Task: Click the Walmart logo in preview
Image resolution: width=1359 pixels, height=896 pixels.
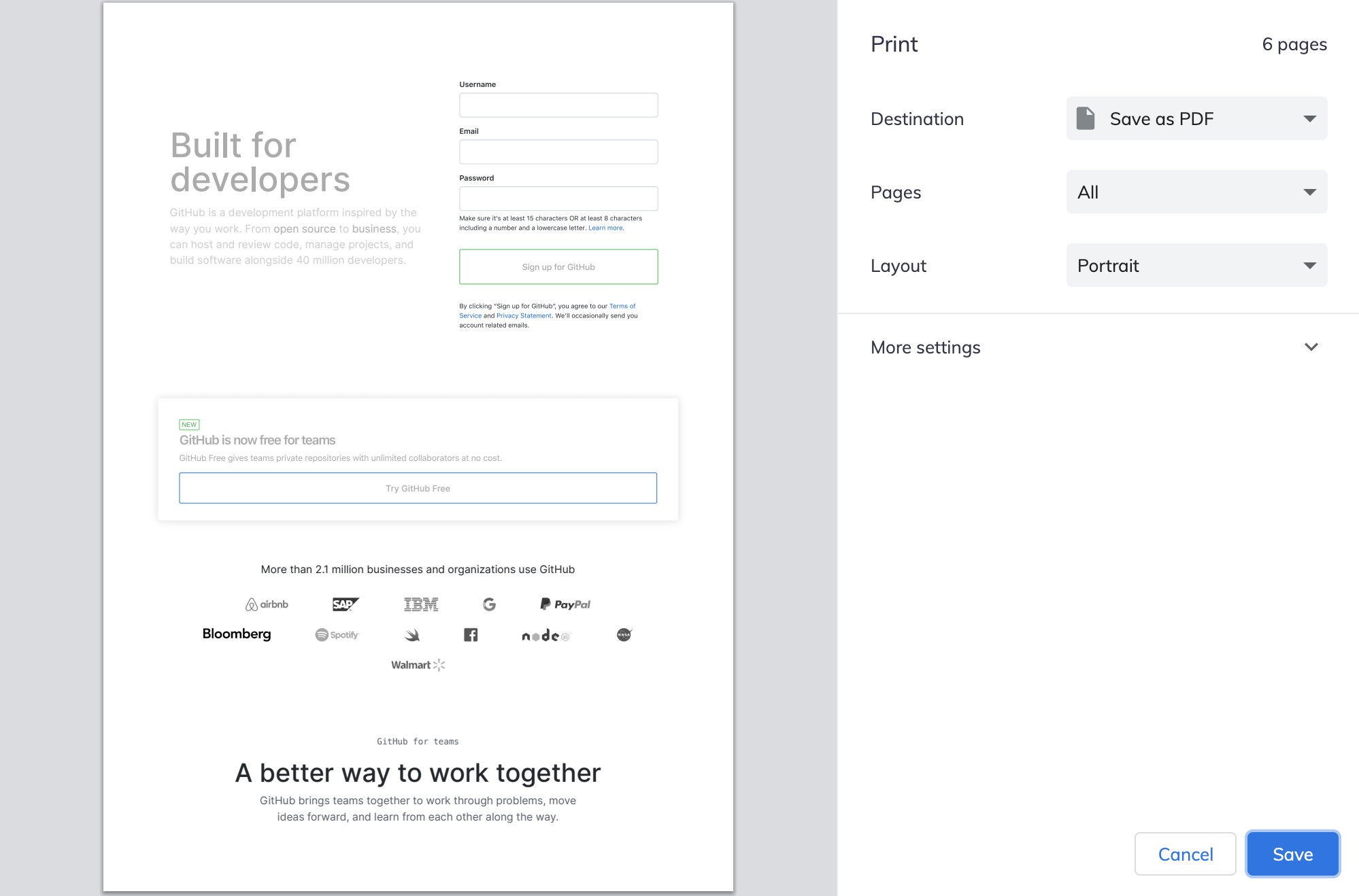Action: [x=418, y=665]
